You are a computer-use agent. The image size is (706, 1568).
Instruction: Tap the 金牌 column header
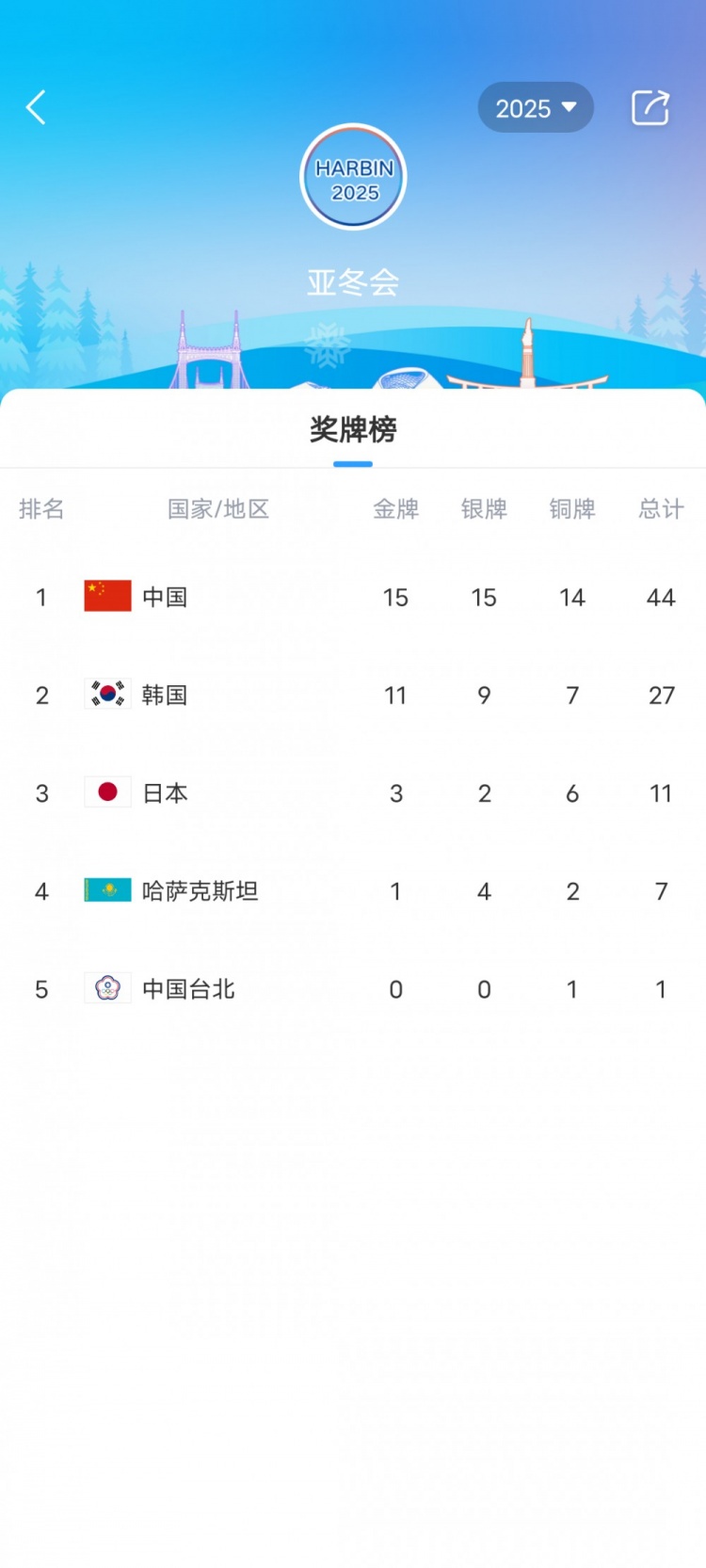click(395, 509)
